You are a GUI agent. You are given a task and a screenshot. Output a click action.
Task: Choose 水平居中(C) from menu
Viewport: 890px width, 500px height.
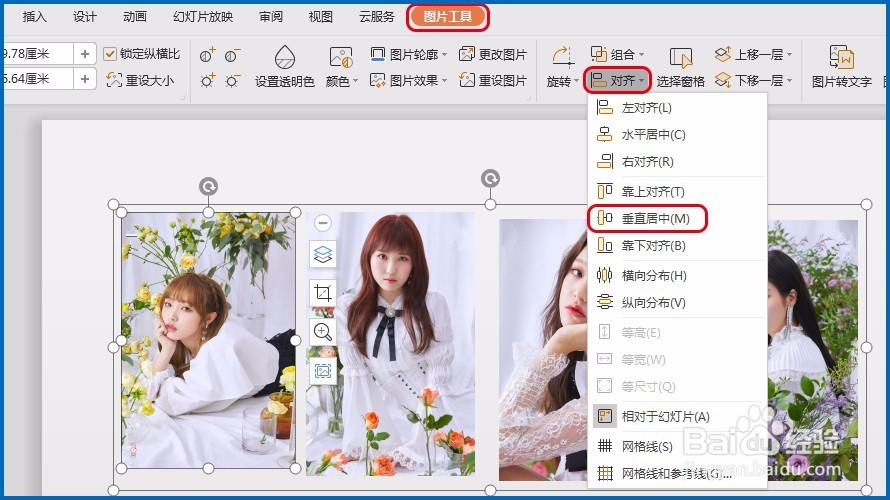[678, 135]
